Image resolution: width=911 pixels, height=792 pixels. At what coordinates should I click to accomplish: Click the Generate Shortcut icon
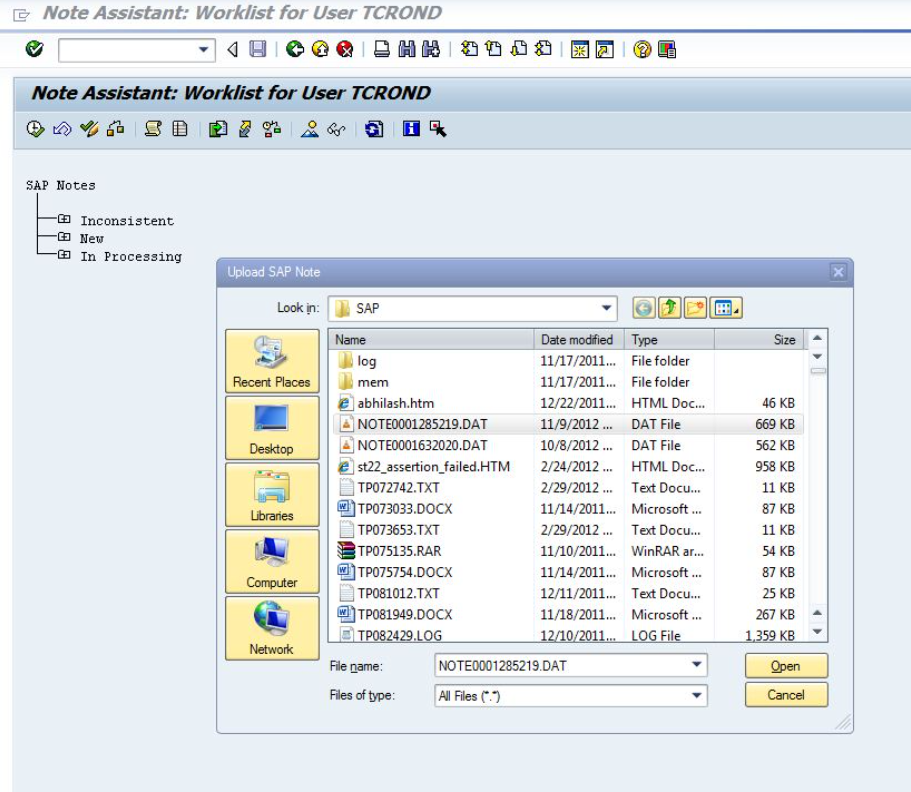[604, 49]
